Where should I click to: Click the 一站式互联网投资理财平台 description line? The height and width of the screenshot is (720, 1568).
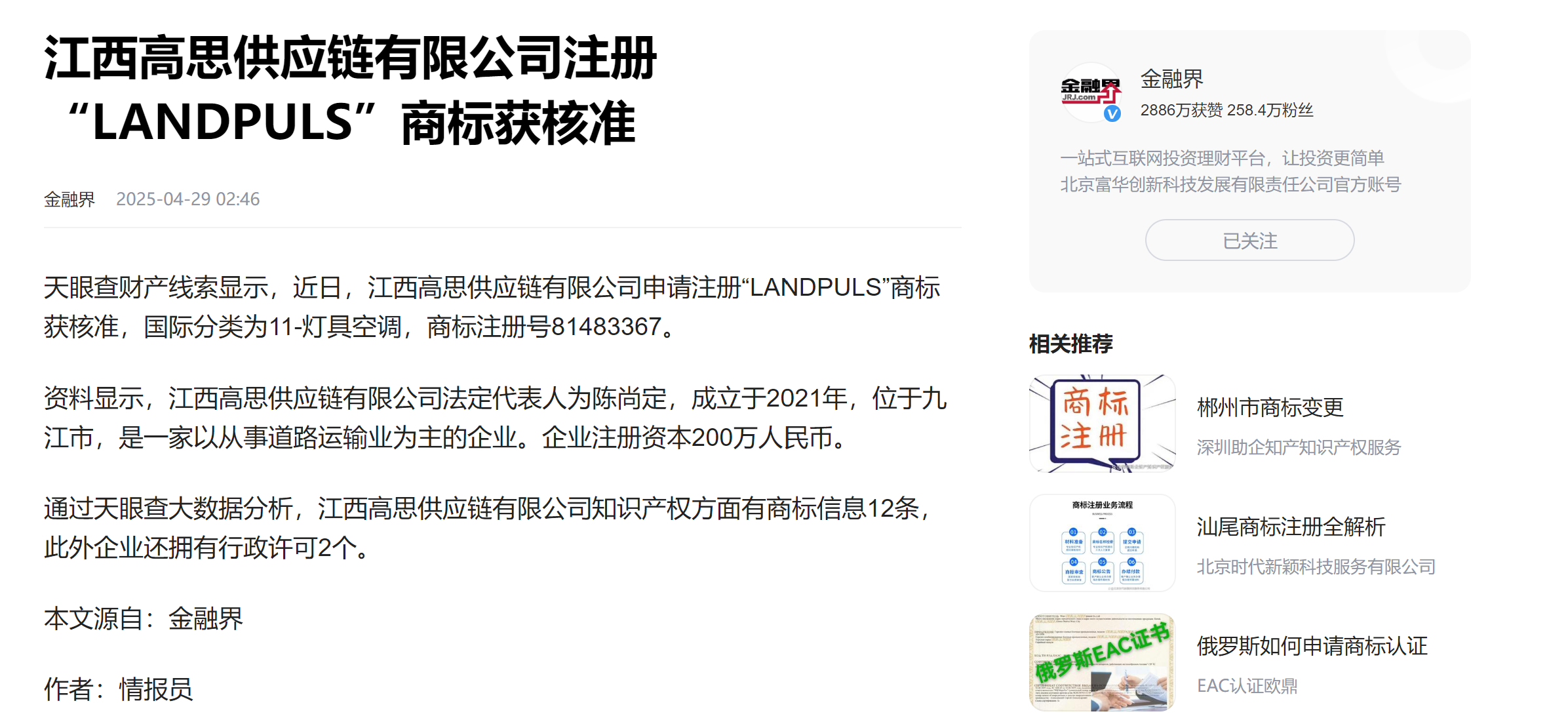[x=1222, y=158]
